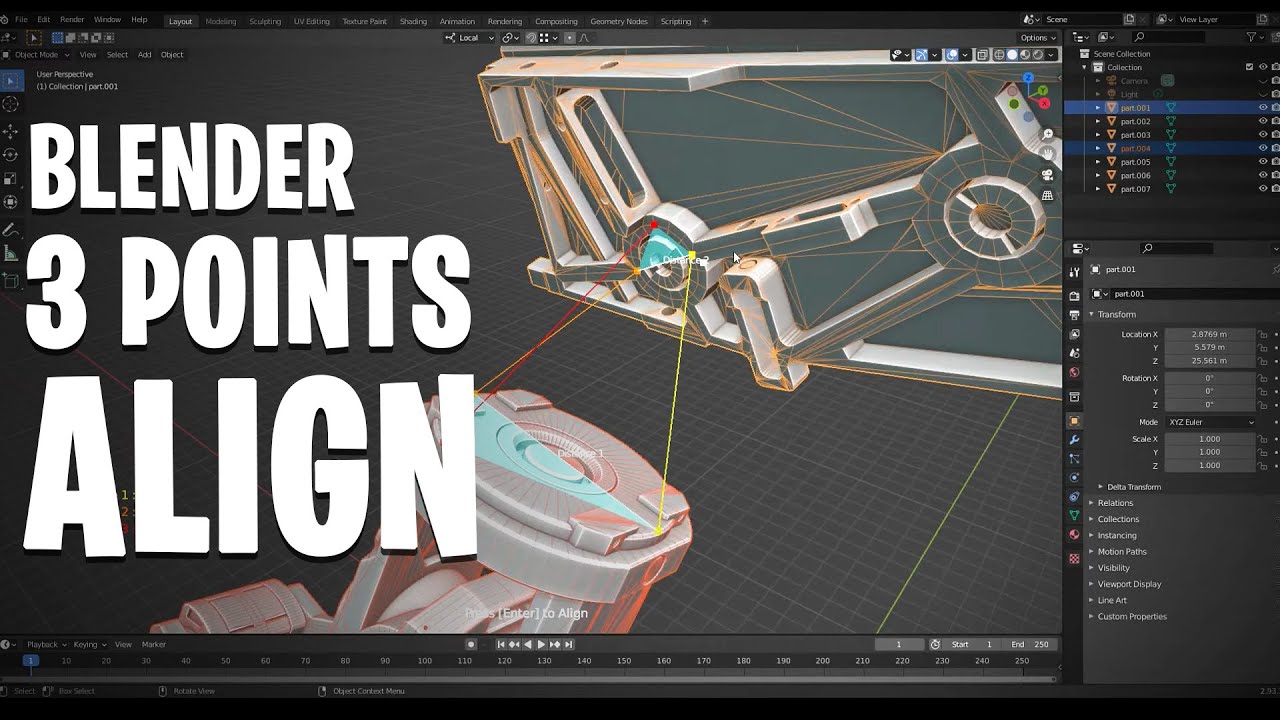This screenshot has height=720, width=1280.
Task: Open the Edit menu
Action: [x=43, y=20]
